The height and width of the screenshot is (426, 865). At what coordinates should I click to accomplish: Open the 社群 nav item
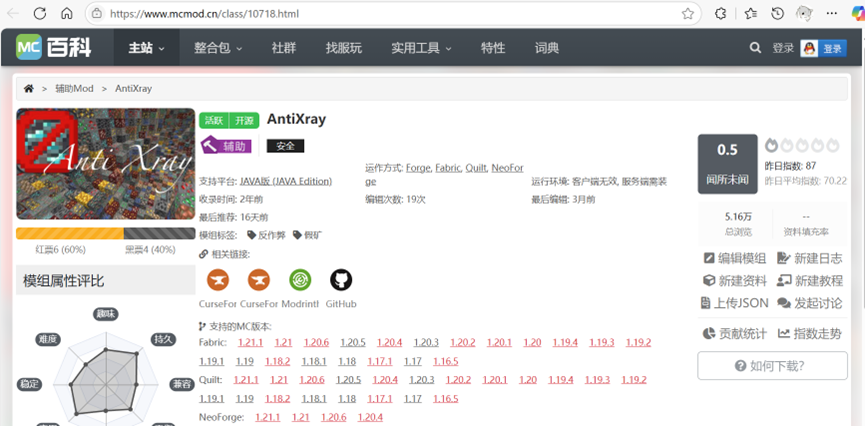click(284, 48)
